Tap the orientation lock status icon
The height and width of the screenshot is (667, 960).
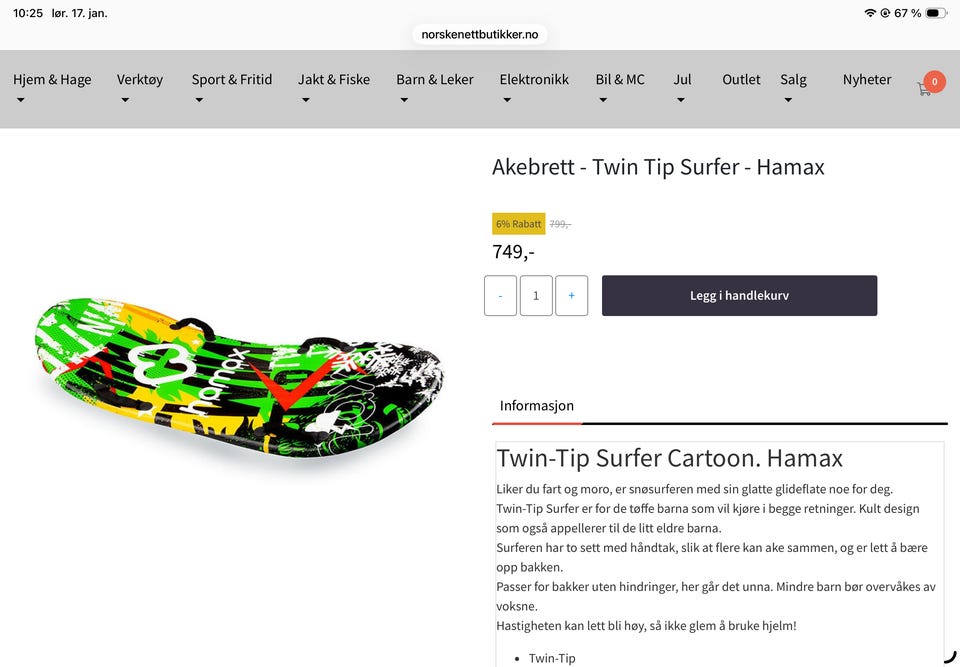click(x=885, y=13)
